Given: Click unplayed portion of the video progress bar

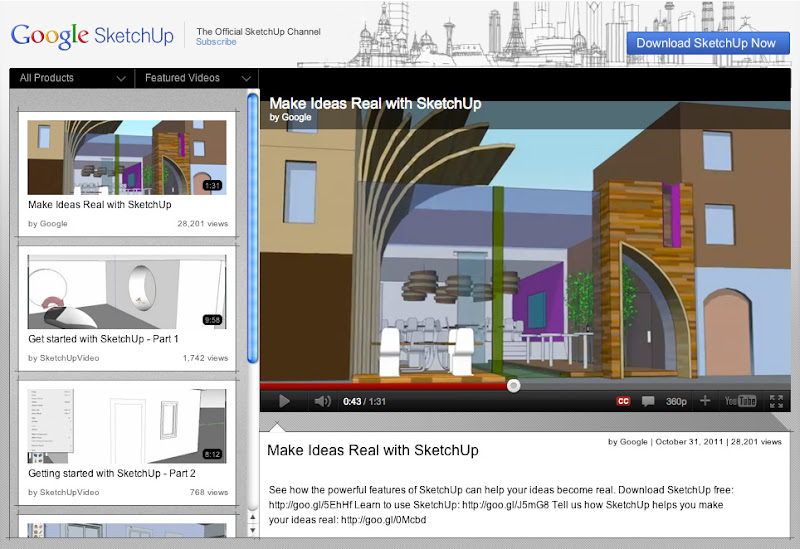Looking at the screenshot, I should point(655,386).
